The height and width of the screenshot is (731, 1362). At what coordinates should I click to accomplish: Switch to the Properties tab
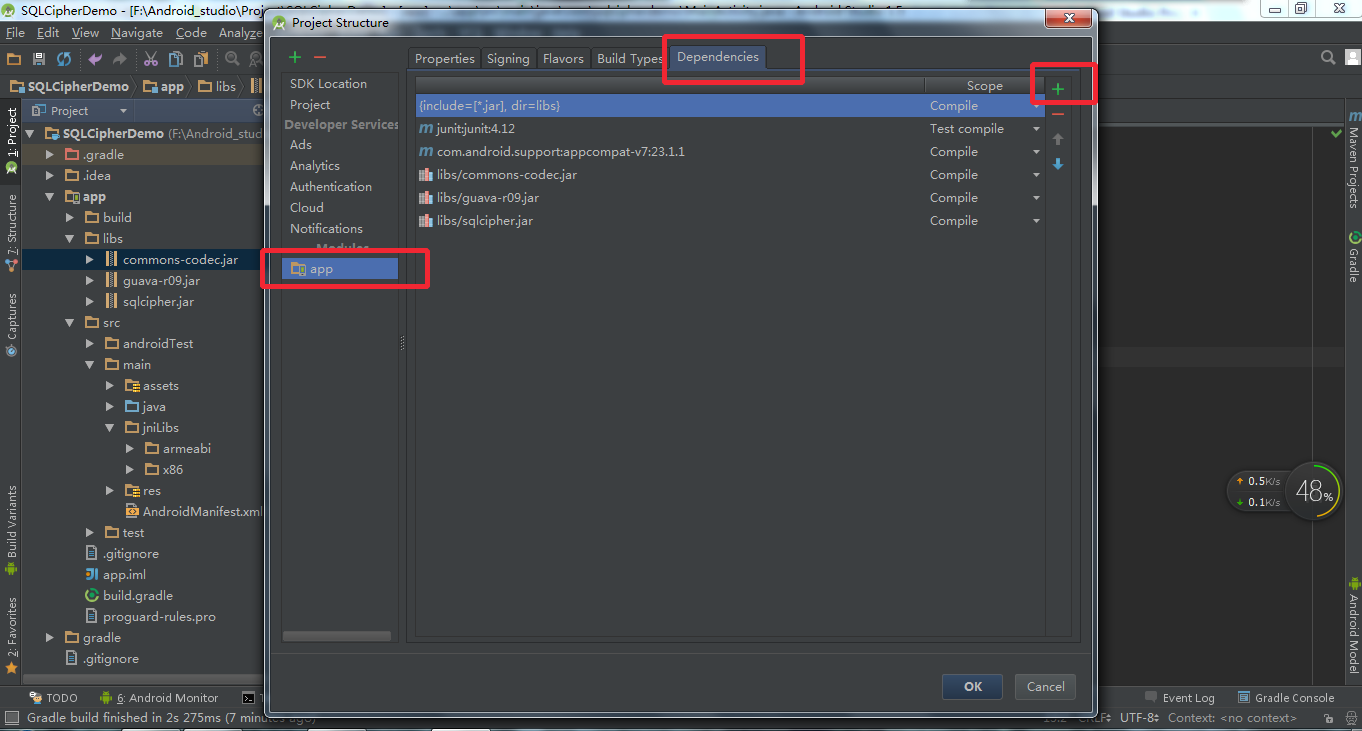(x=445, y=58)
